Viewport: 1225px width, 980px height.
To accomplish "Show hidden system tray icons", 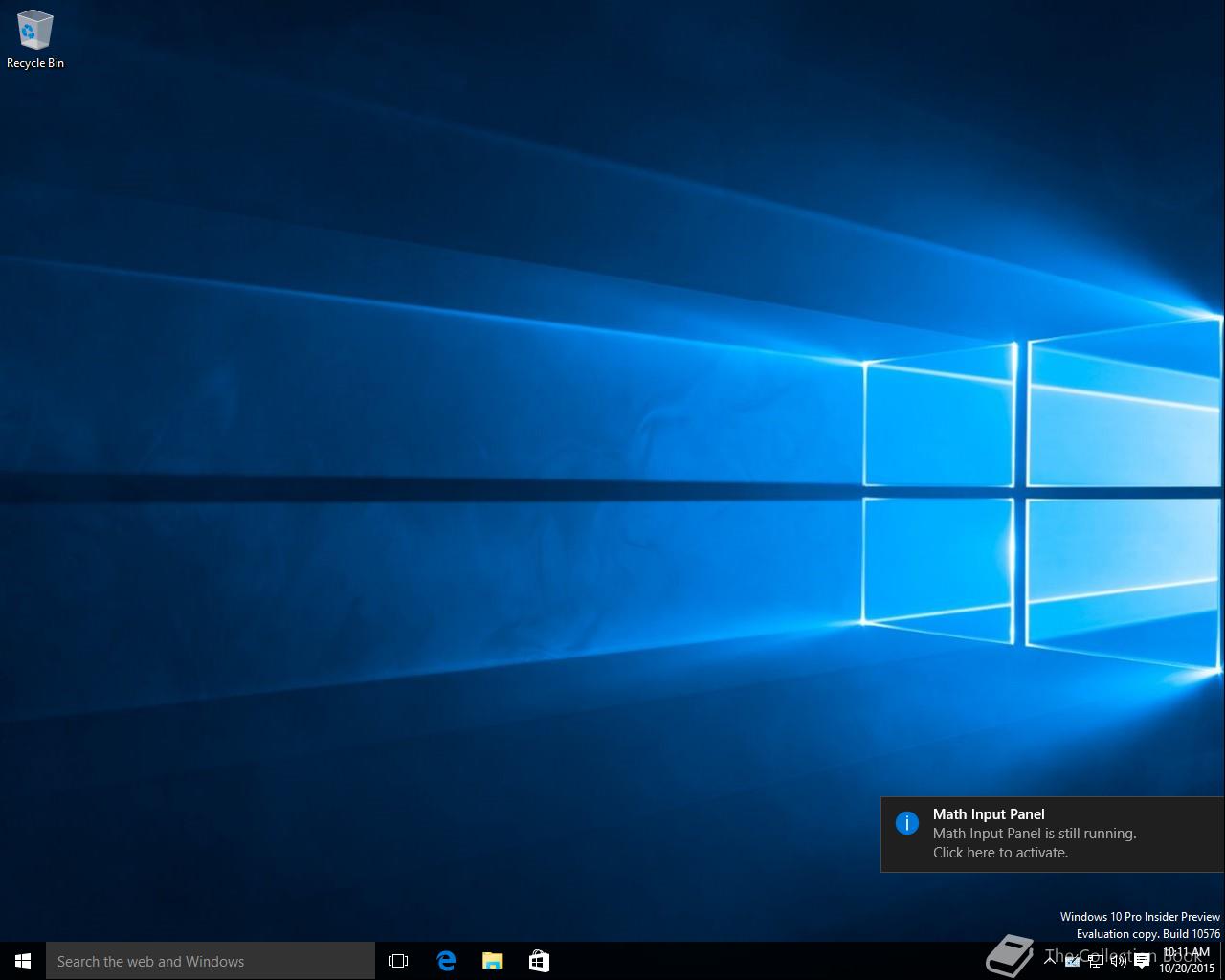I will pyautogui.click(x=1050, y=961).
